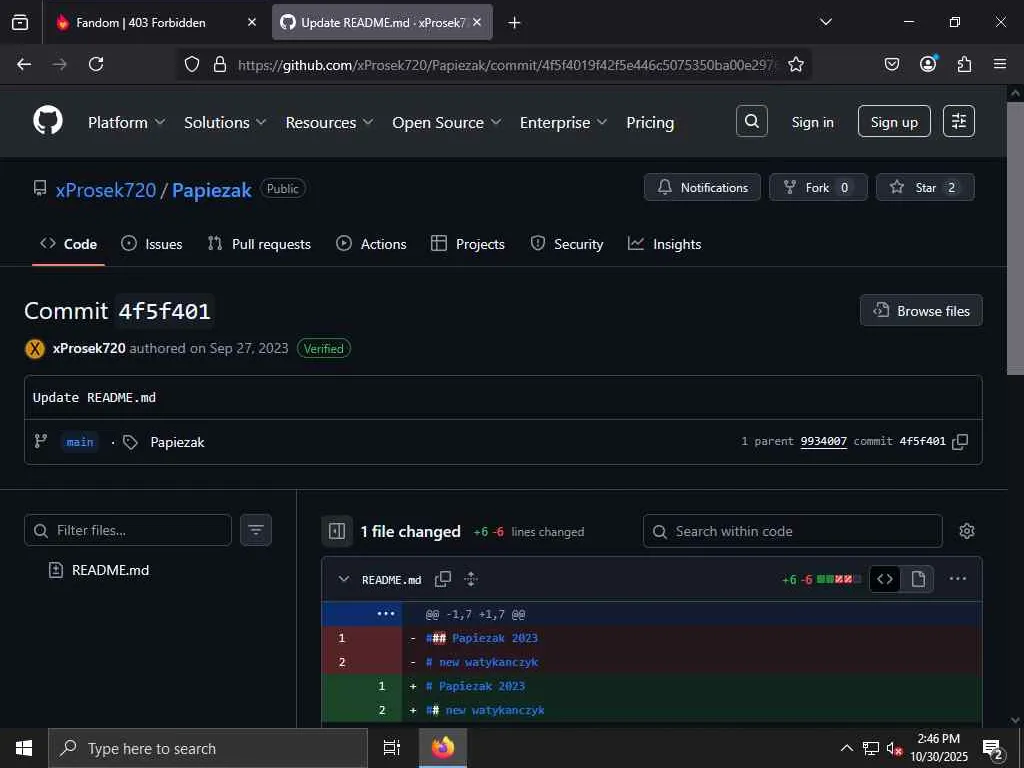Open Papiezak repository link
The height and width of the screenshot is (768, 1024).
212,190
